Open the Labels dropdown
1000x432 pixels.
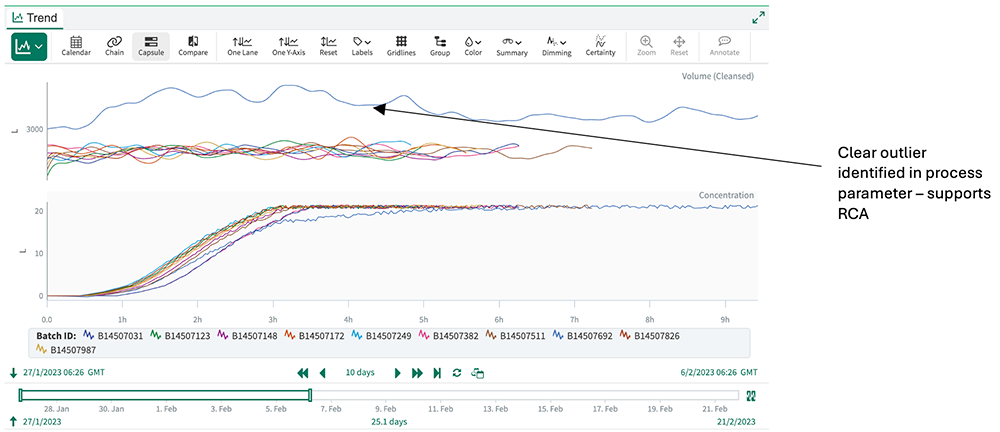(x=362, y=47)
